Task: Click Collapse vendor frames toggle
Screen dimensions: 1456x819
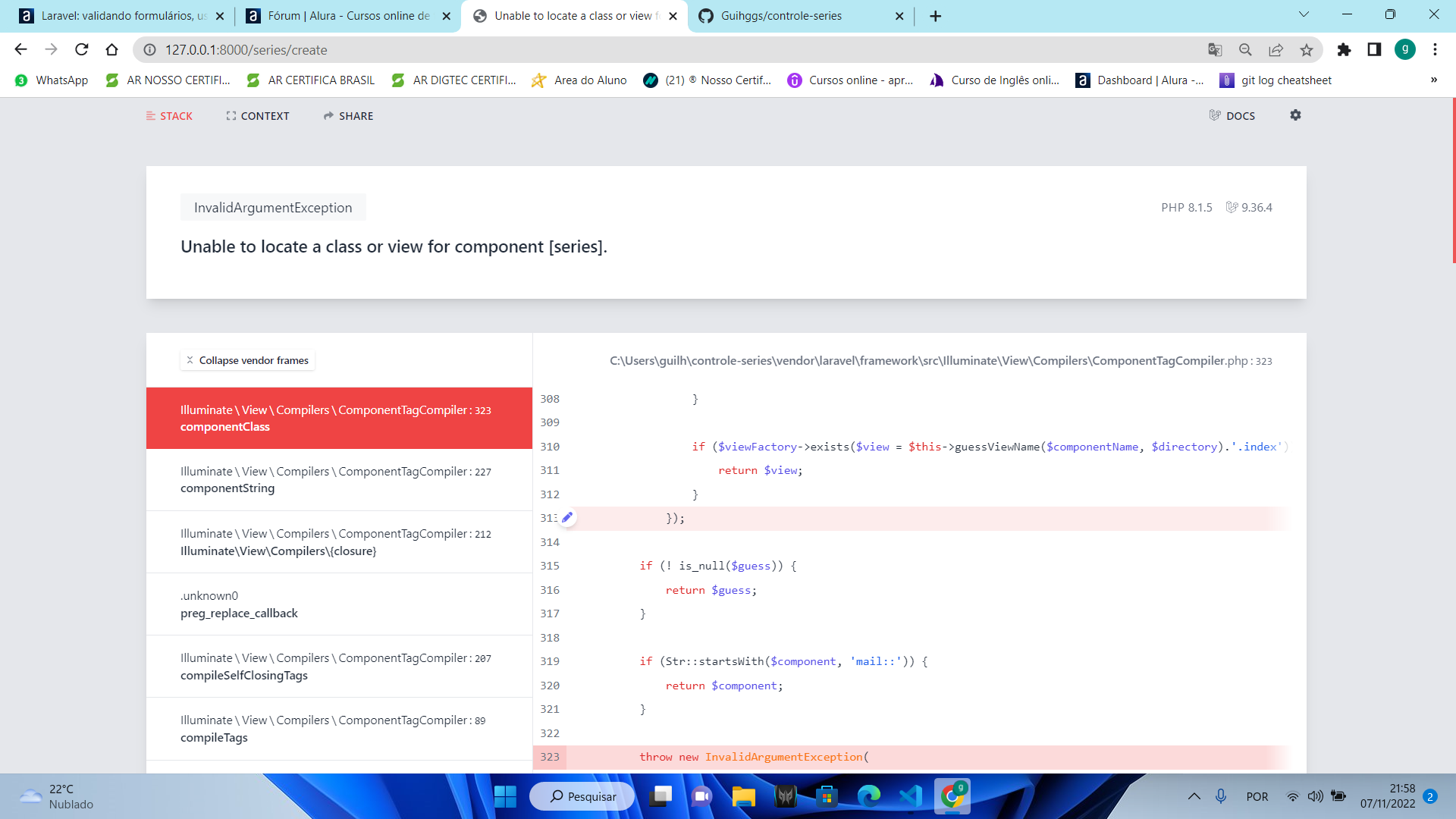Action: 247,360
